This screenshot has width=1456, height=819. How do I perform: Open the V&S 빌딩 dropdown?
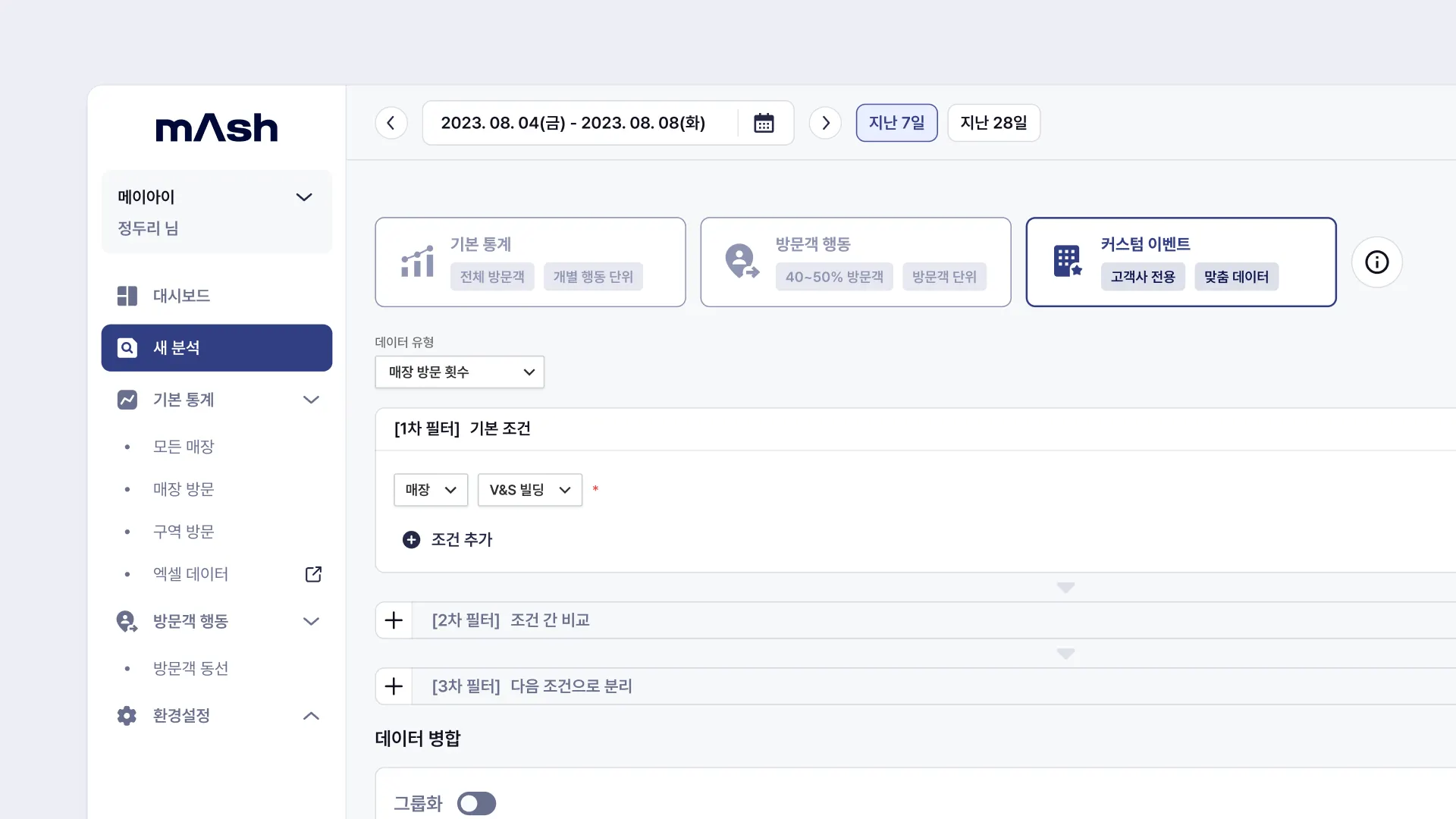pyautogui.click(x=529, y=490)
